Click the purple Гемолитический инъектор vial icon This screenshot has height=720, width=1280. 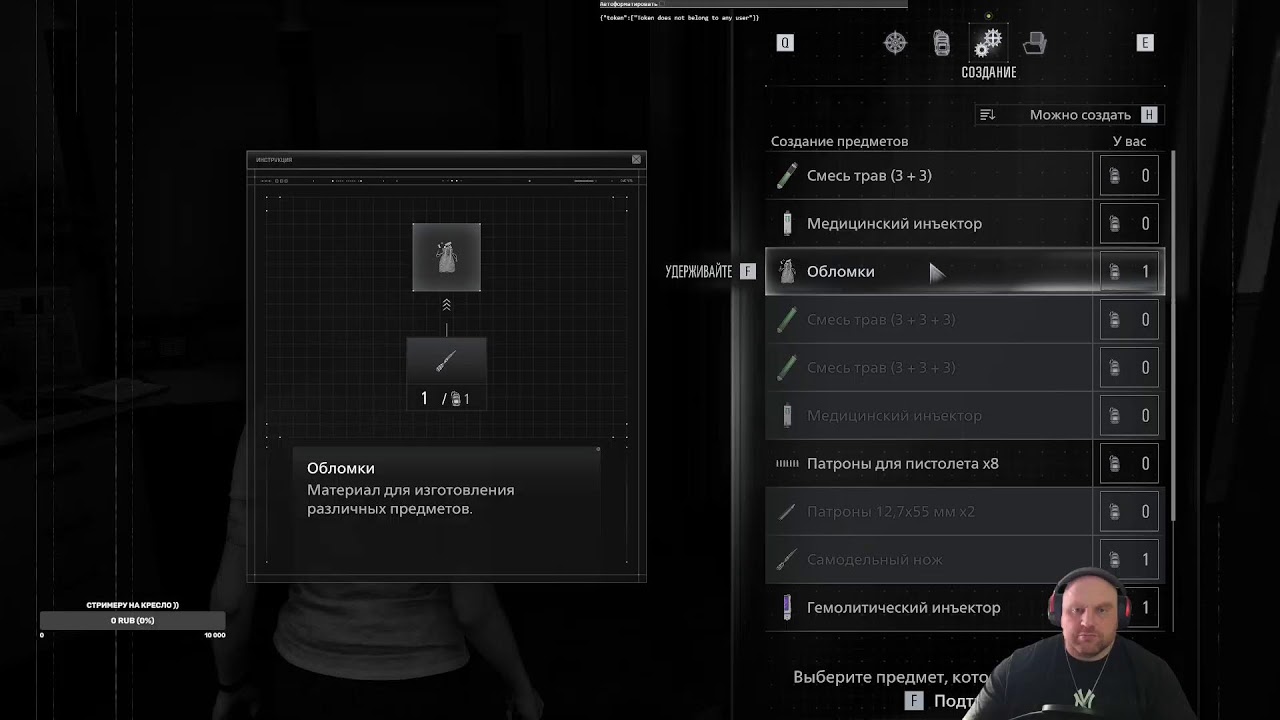(x=787, y=607)
